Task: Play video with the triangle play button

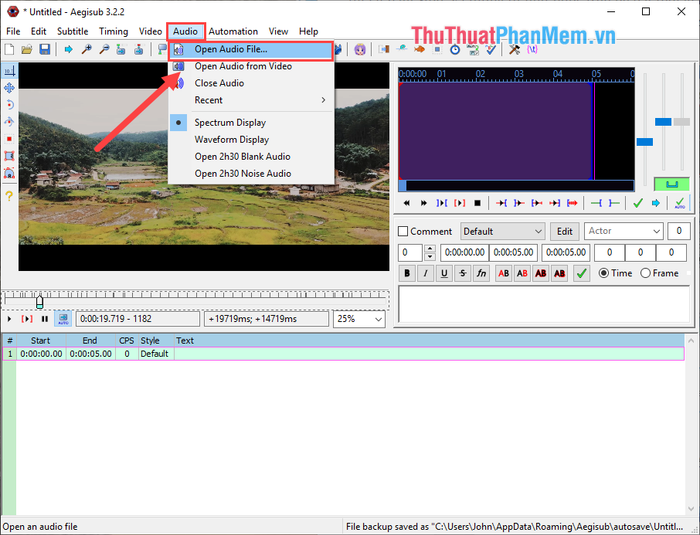Action: point(9,319)
